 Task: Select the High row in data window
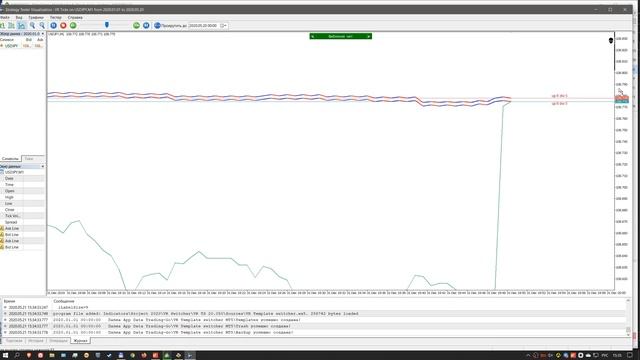[22, 197]
